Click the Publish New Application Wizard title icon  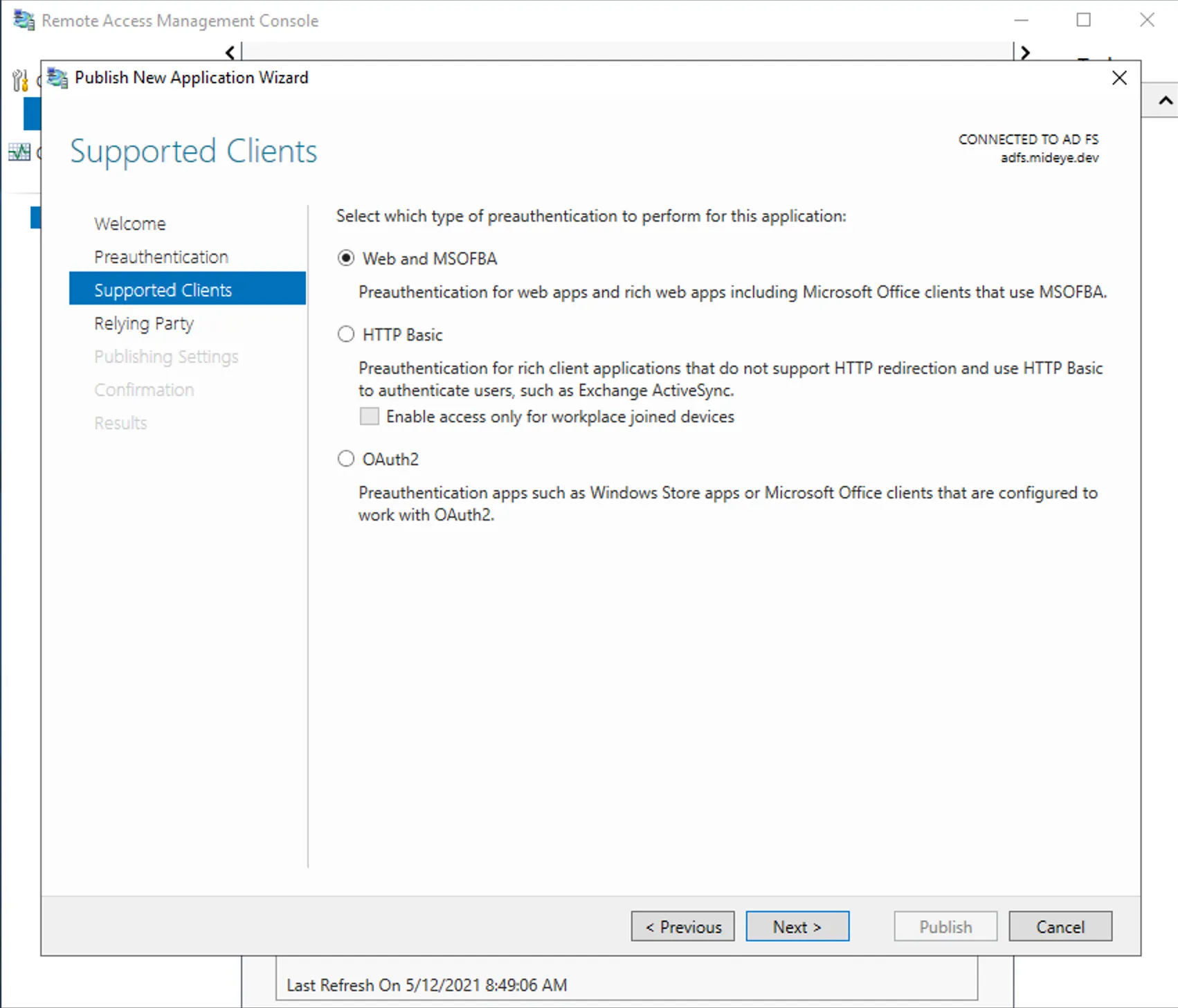pos(58,78)
